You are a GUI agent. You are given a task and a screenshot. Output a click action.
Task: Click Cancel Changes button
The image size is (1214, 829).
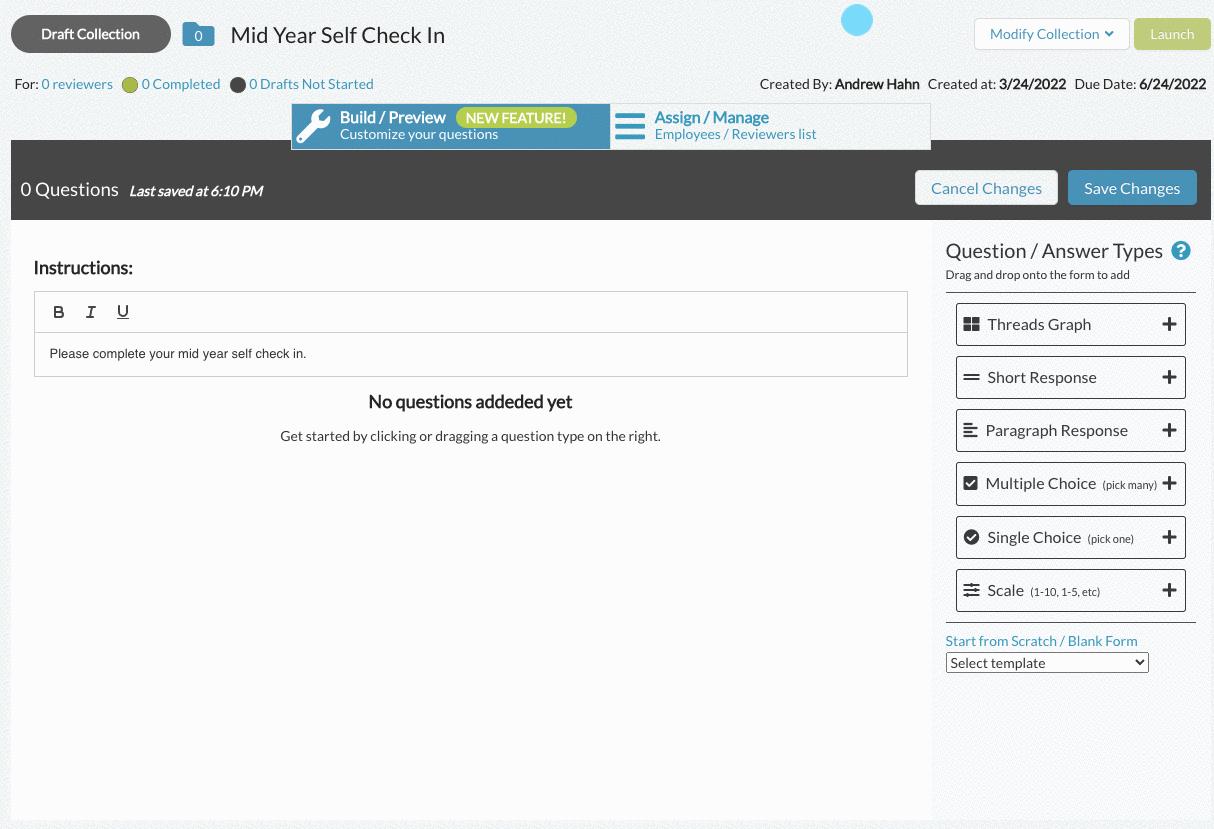986,188
